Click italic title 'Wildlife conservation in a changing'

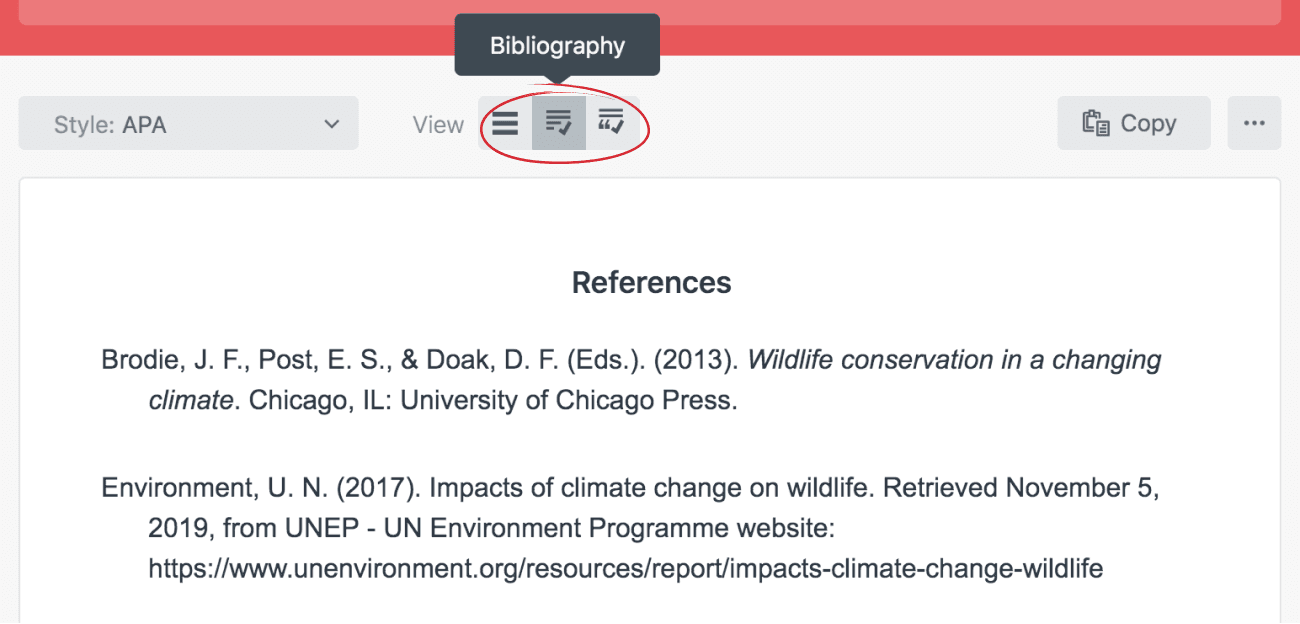tap(954, 360)
